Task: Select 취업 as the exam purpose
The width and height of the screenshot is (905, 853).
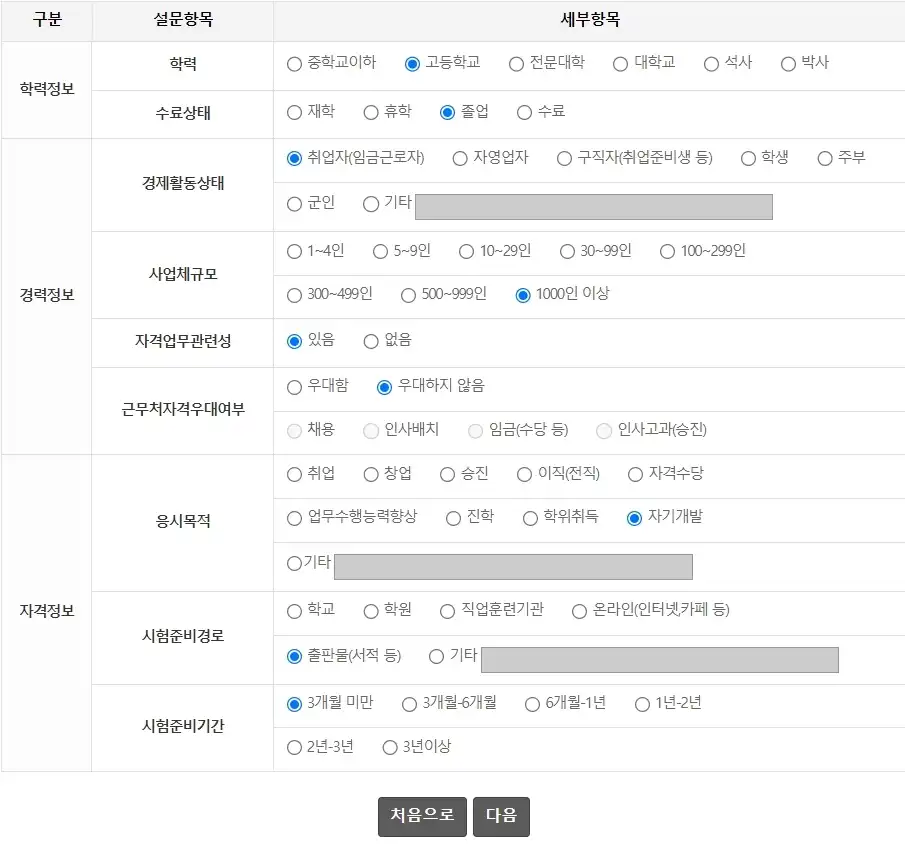Action: click(x=292, y=474)
